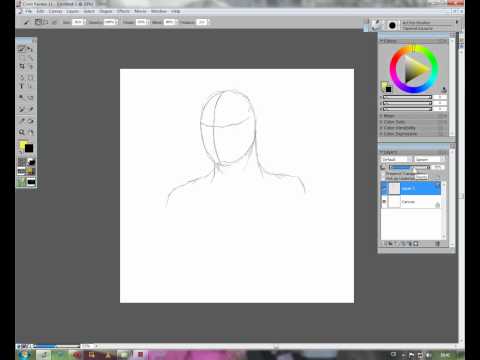Open the Edit menu
480x360 pixels.
coord(40,11)
